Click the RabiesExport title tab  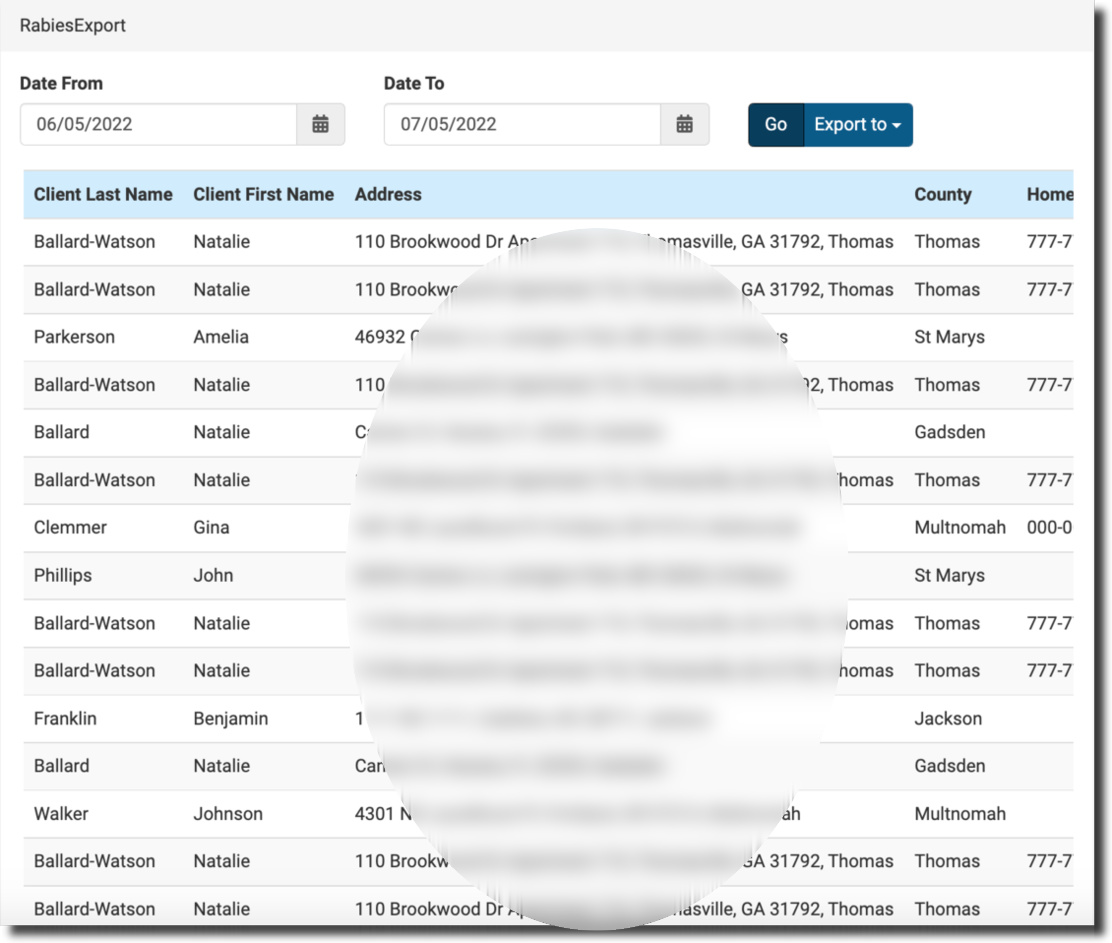click(x=73, y=25)
